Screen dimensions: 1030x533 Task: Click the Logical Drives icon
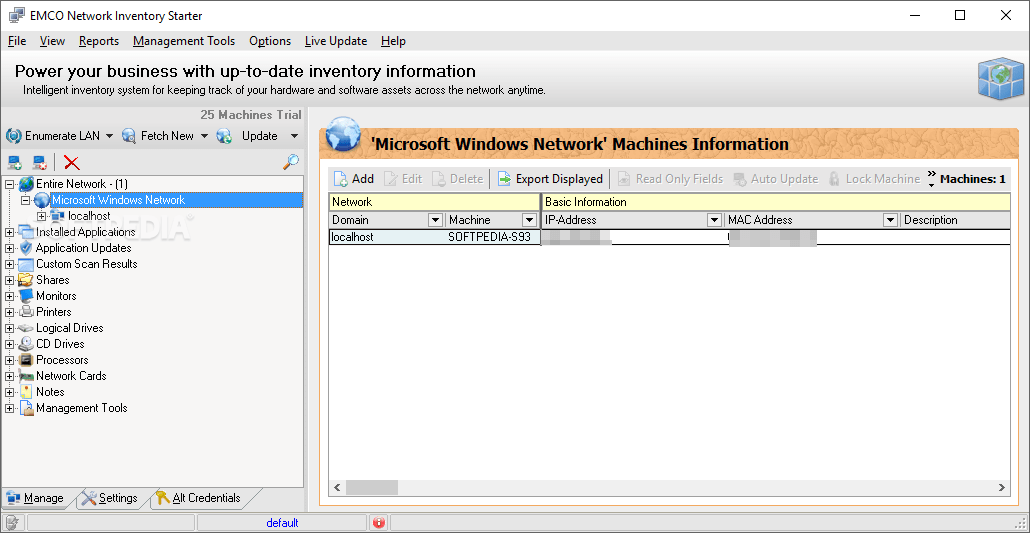[x=26, y=328]
